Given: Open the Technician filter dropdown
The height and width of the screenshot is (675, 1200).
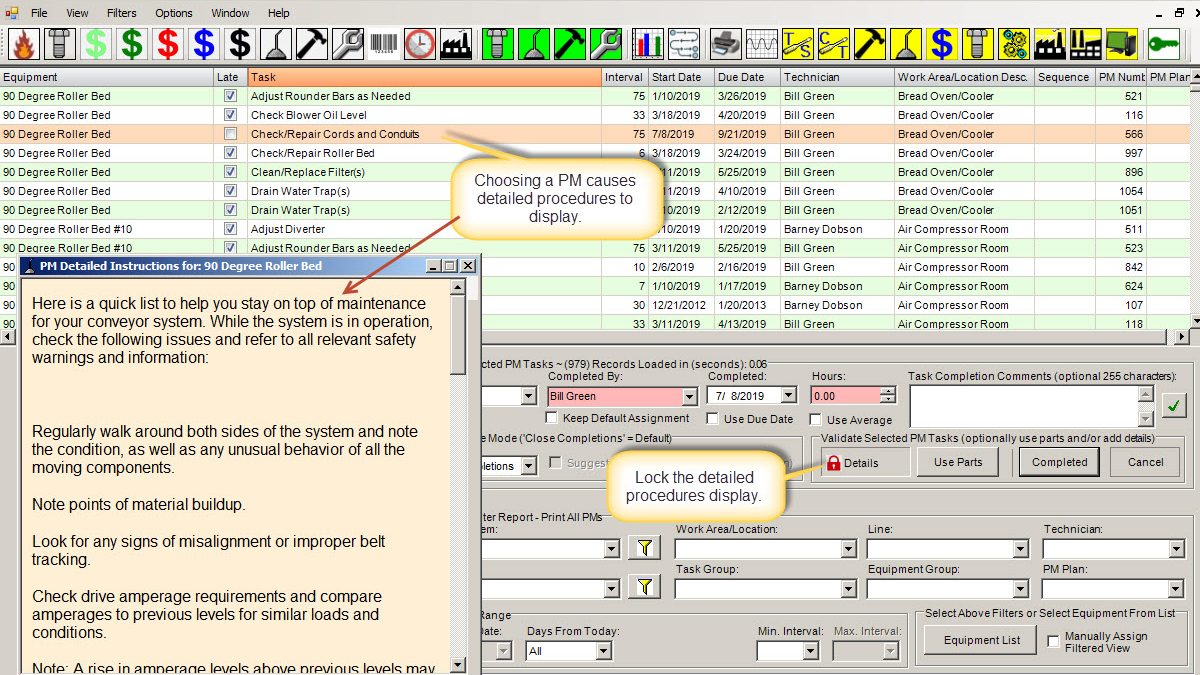Looking at the screenshot, I should click(1178, 547).
